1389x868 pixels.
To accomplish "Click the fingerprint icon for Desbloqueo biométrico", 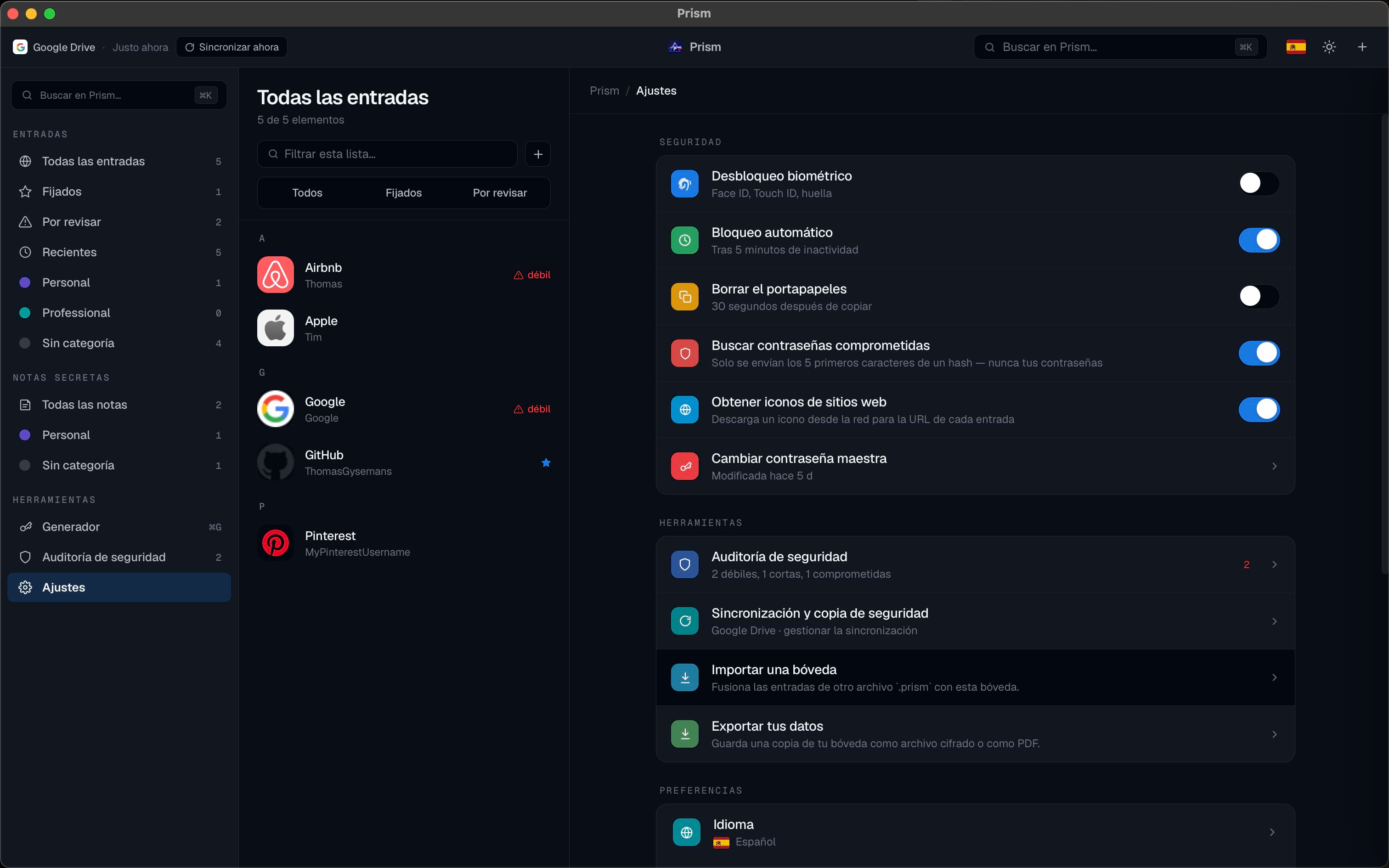I will (685, 184).
